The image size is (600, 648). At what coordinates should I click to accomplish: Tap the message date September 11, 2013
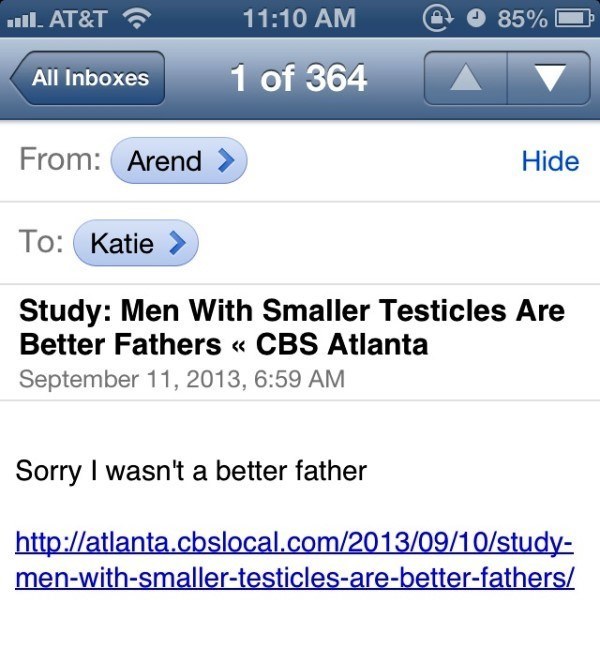click(182, 379)
